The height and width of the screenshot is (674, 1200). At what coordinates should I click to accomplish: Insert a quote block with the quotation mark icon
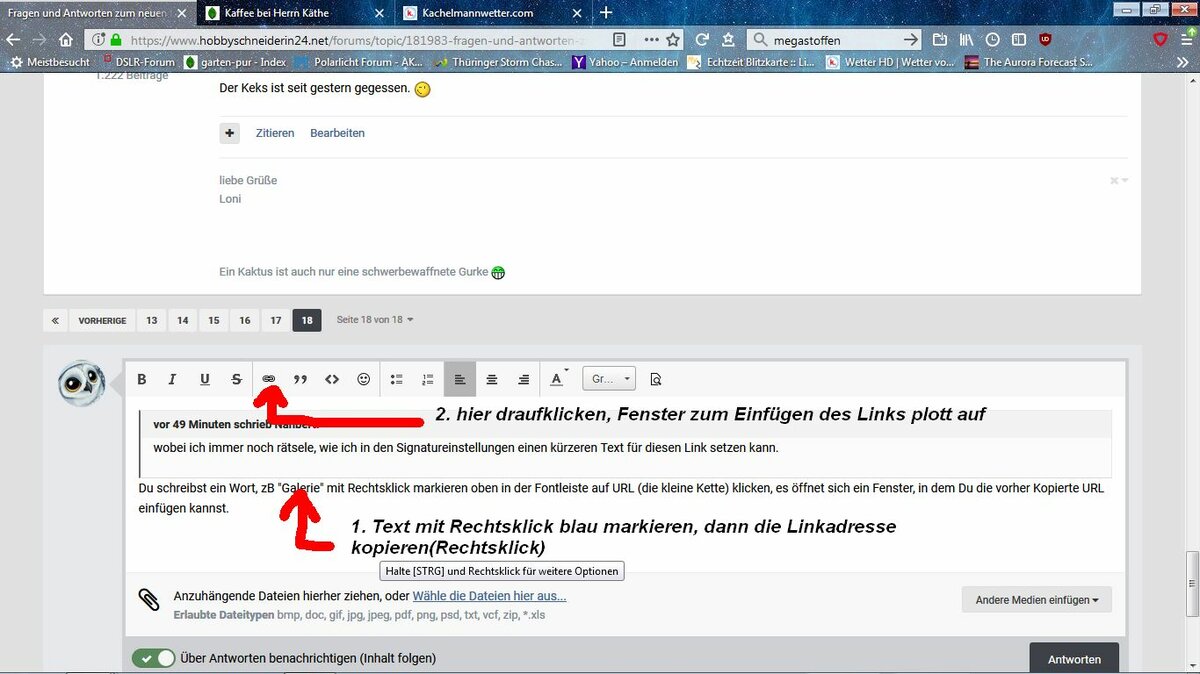(x=300, y=379)
